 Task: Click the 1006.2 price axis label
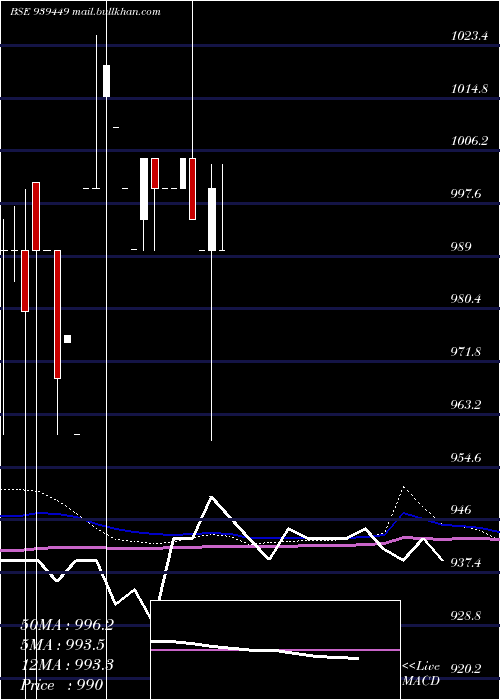(x=469, y=141)
